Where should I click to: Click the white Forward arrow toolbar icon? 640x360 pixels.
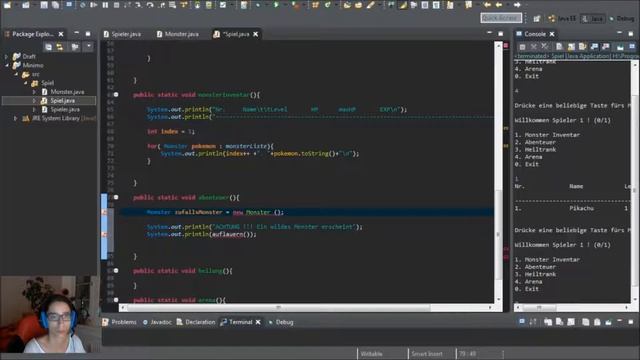pos(517,5)
